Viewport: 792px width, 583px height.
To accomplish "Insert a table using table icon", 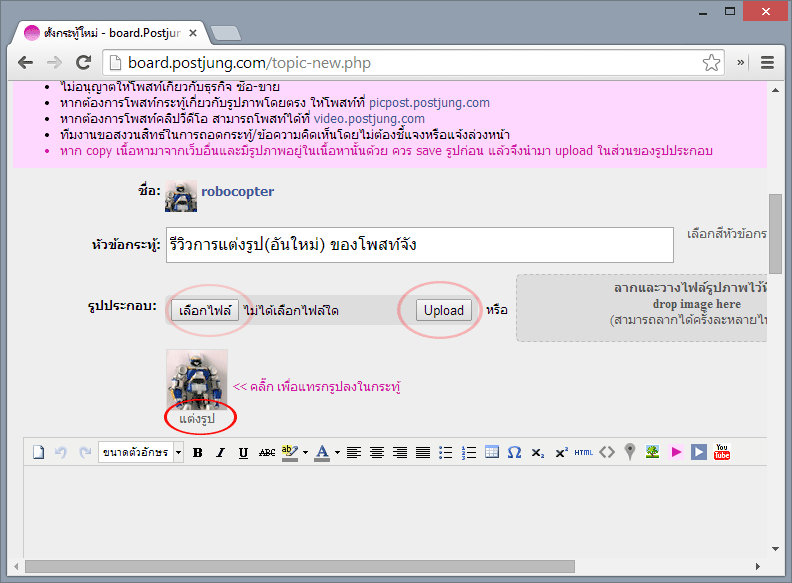I will [491, 452].
